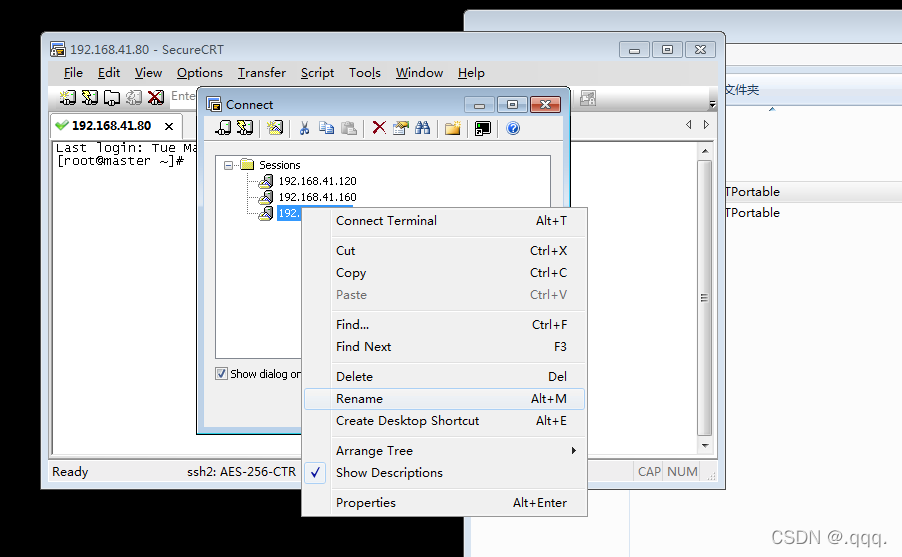Click the green check icon on 192.168.41.80 tab

[x=62, y=125]
